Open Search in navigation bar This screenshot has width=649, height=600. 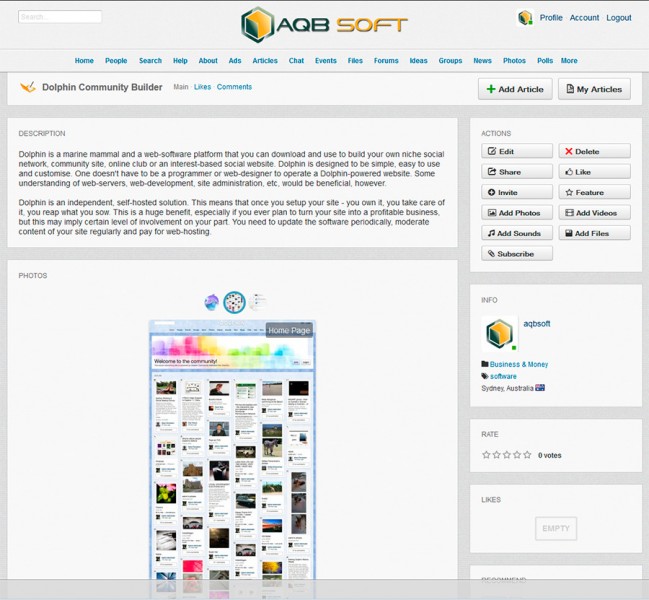click(150, 60)
